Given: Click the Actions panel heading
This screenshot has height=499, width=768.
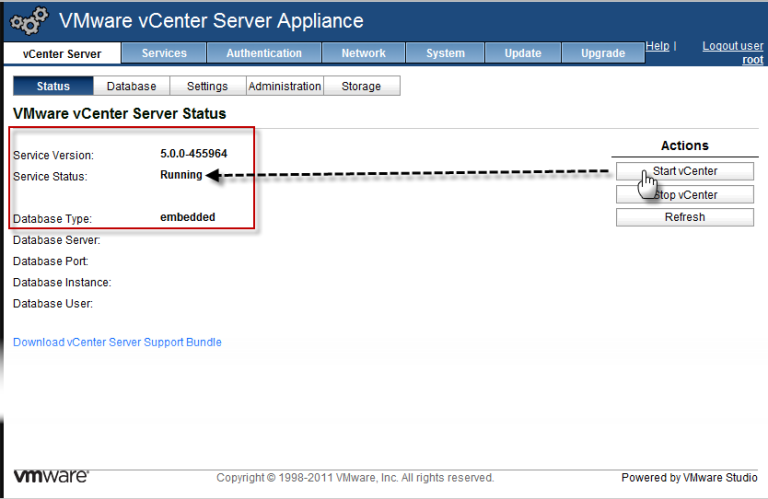Looking at the screenshot, I should (685, 145).
